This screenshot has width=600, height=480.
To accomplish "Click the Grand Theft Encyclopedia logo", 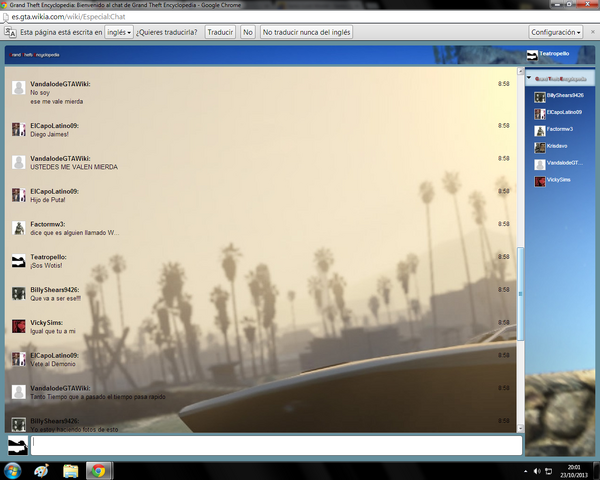I will [34, 55].
